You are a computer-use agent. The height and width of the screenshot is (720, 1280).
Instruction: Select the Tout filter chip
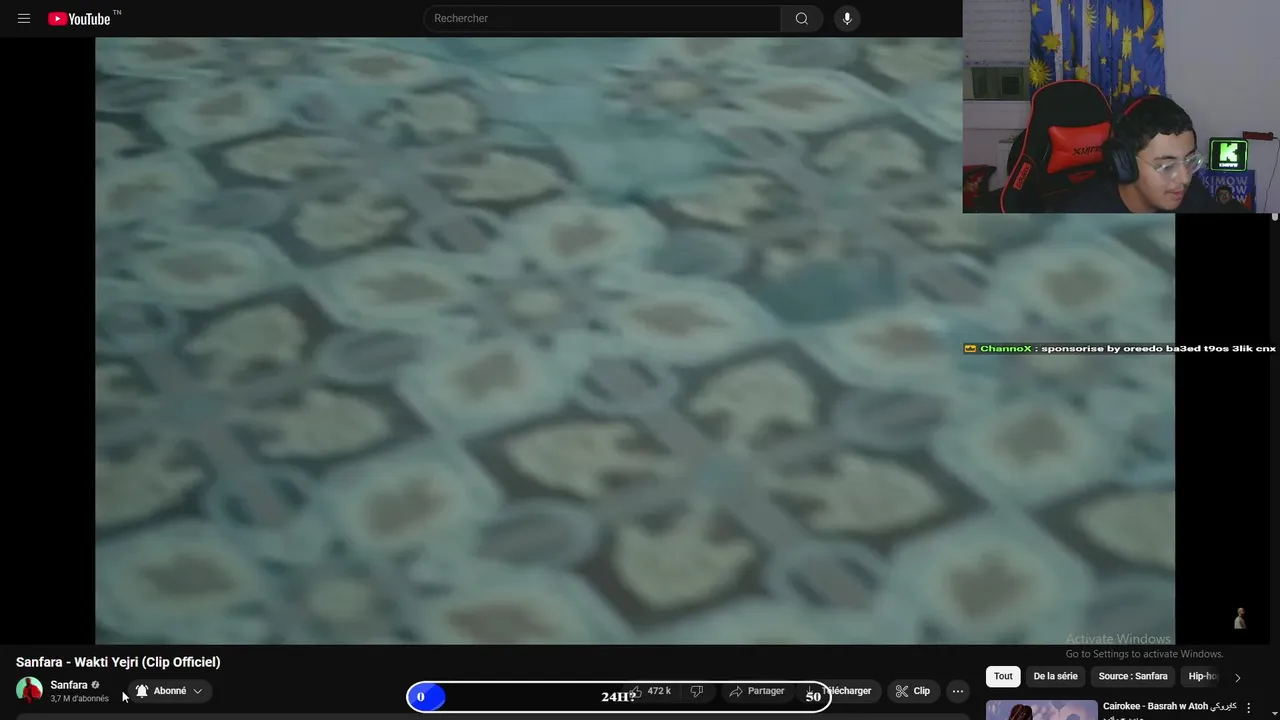(x=1003, y=676)
